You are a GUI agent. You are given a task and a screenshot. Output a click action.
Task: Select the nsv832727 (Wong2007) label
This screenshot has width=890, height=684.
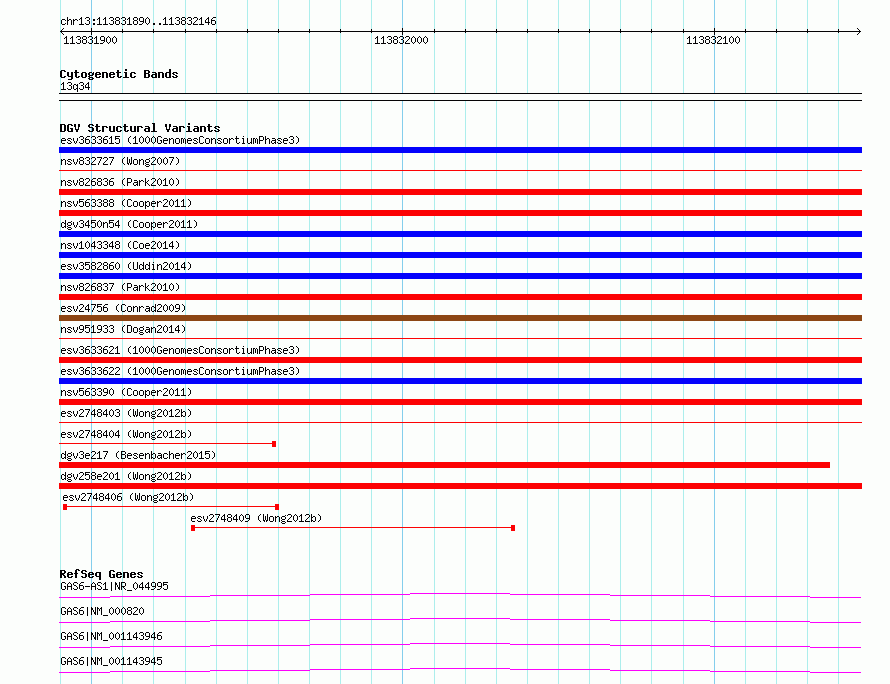click(x=120, y=161)
